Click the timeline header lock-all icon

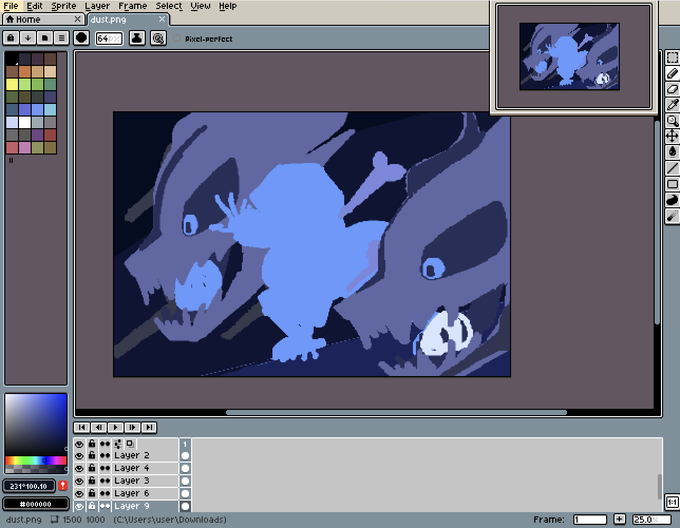click(x=92, y=444)
